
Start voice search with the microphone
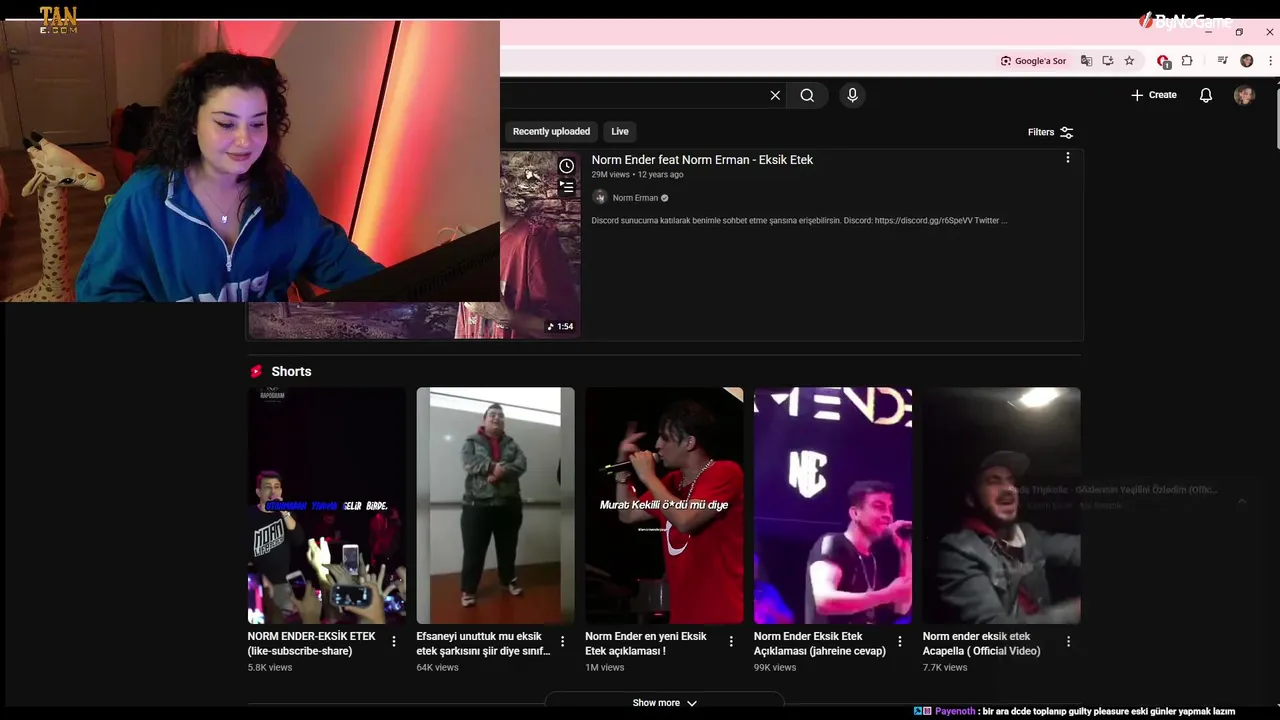coord(852,95)
